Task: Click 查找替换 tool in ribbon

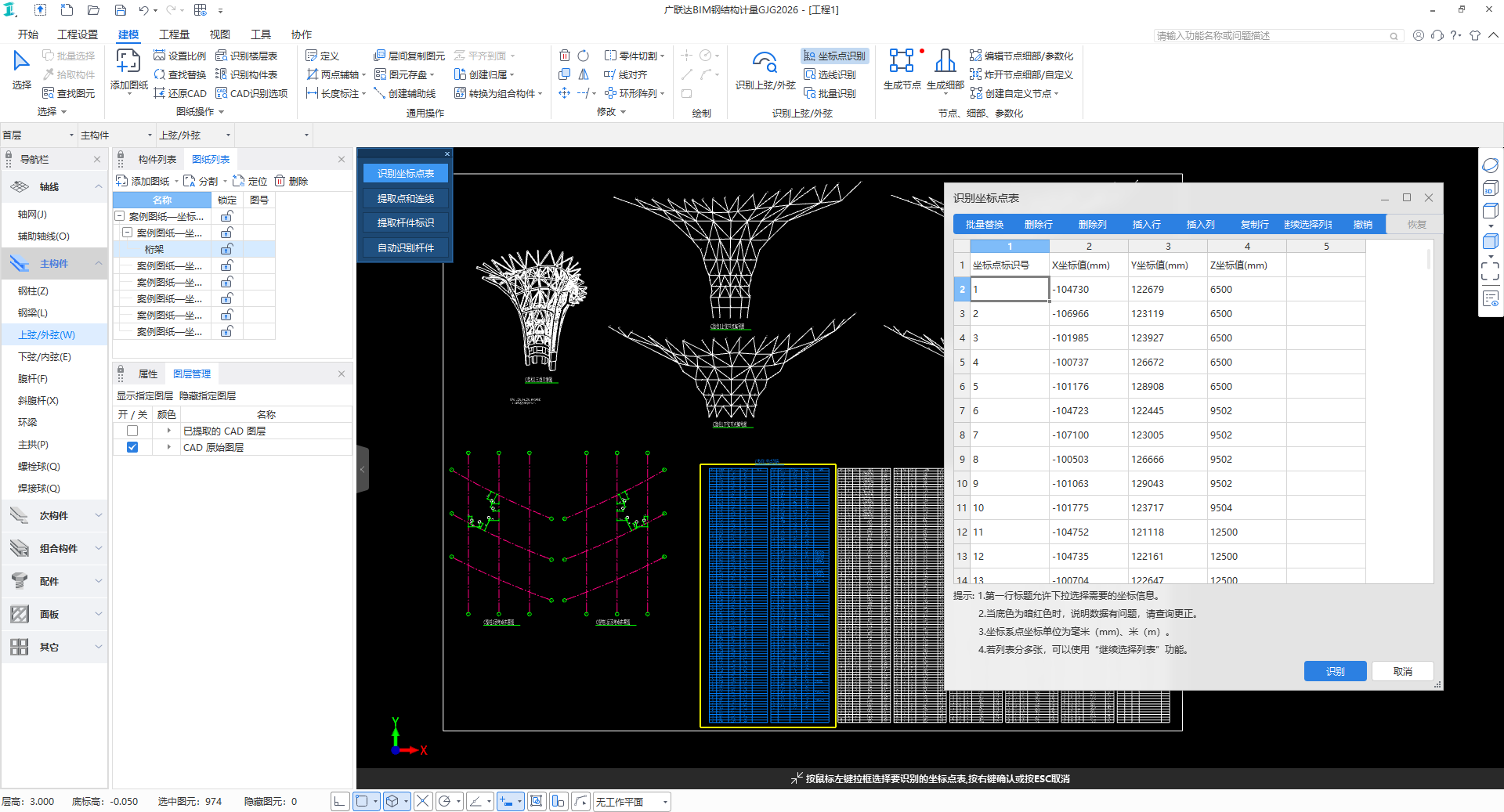Action: coord(179,74)
